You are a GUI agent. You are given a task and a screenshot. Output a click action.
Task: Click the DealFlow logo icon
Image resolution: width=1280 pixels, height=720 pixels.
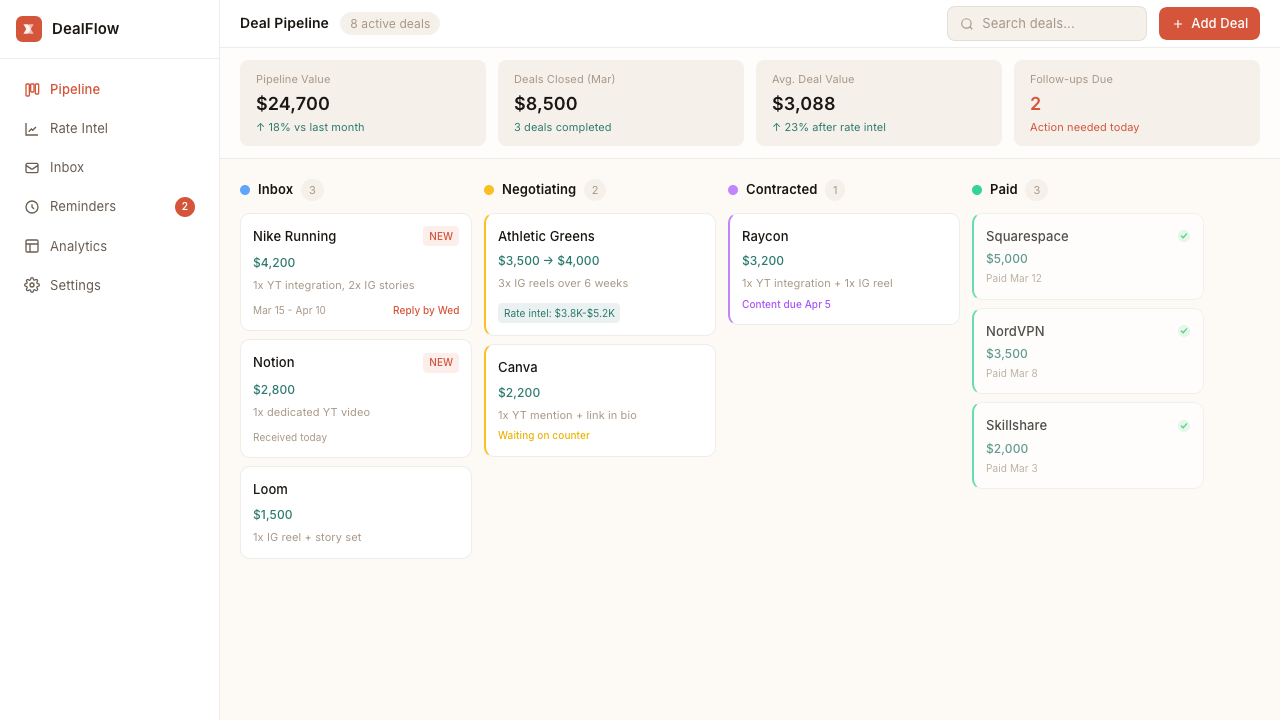point(29,29)
